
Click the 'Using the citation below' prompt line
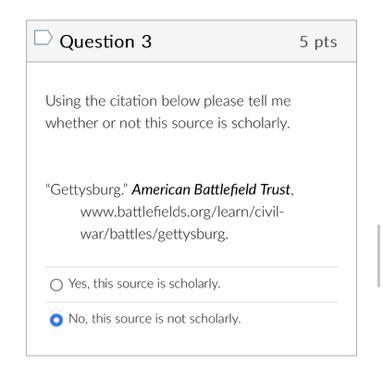click(168, 101)
